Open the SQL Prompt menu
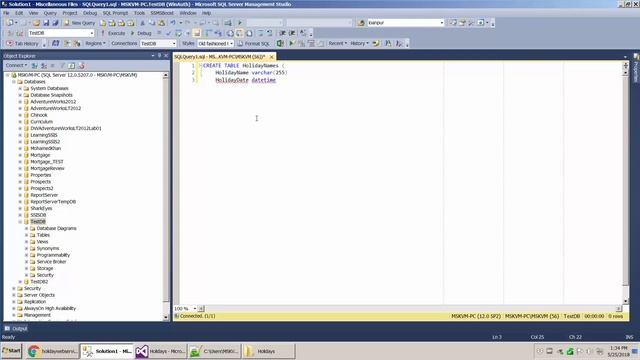640x360 pixels. click(115, 13)
